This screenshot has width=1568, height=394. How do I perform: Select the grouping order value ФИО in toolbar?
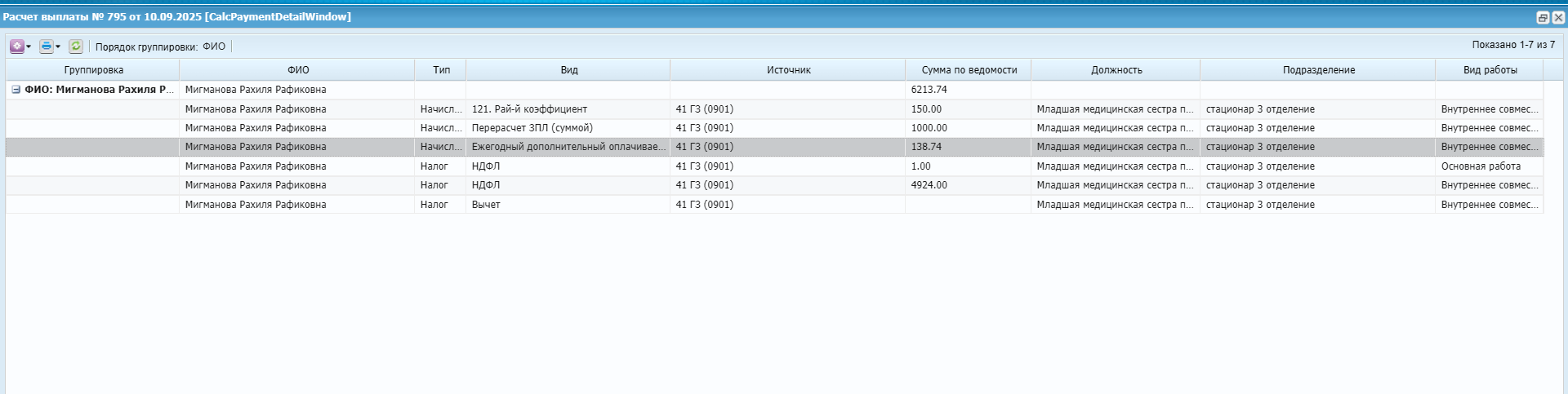coord(214,46)
